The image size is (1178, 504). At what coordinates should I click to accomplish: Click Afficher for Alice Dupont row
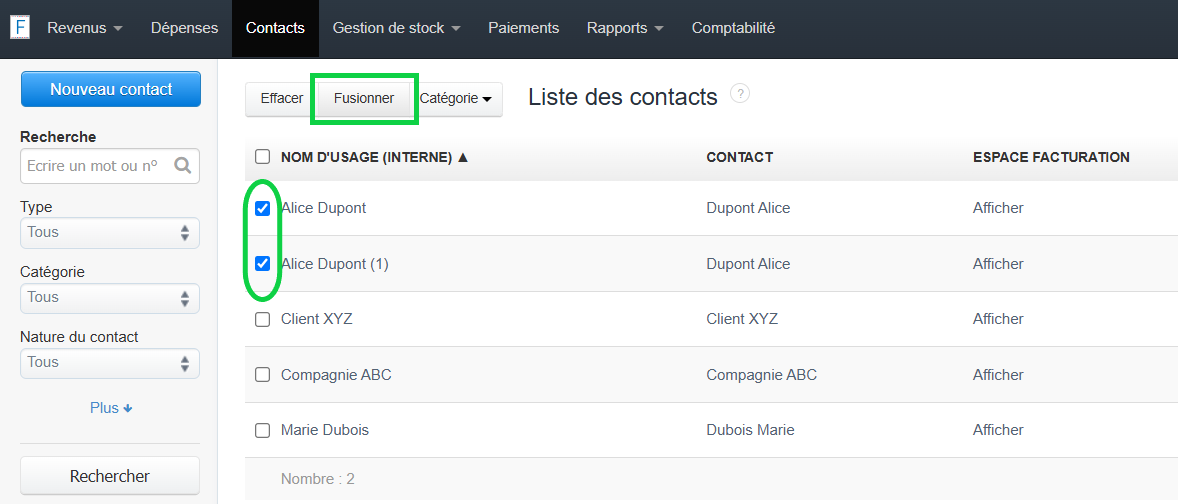click(998, 208)
